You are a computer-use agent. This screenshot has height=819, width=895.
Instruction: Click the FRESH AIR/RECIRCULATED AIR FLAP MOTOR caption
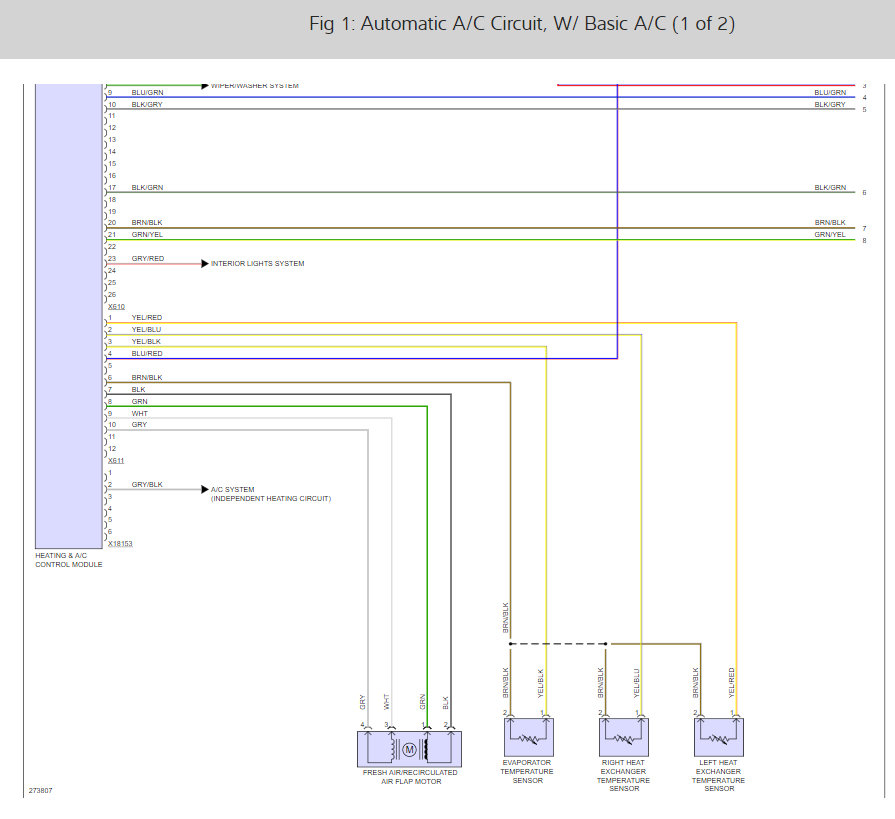[410, 777]
